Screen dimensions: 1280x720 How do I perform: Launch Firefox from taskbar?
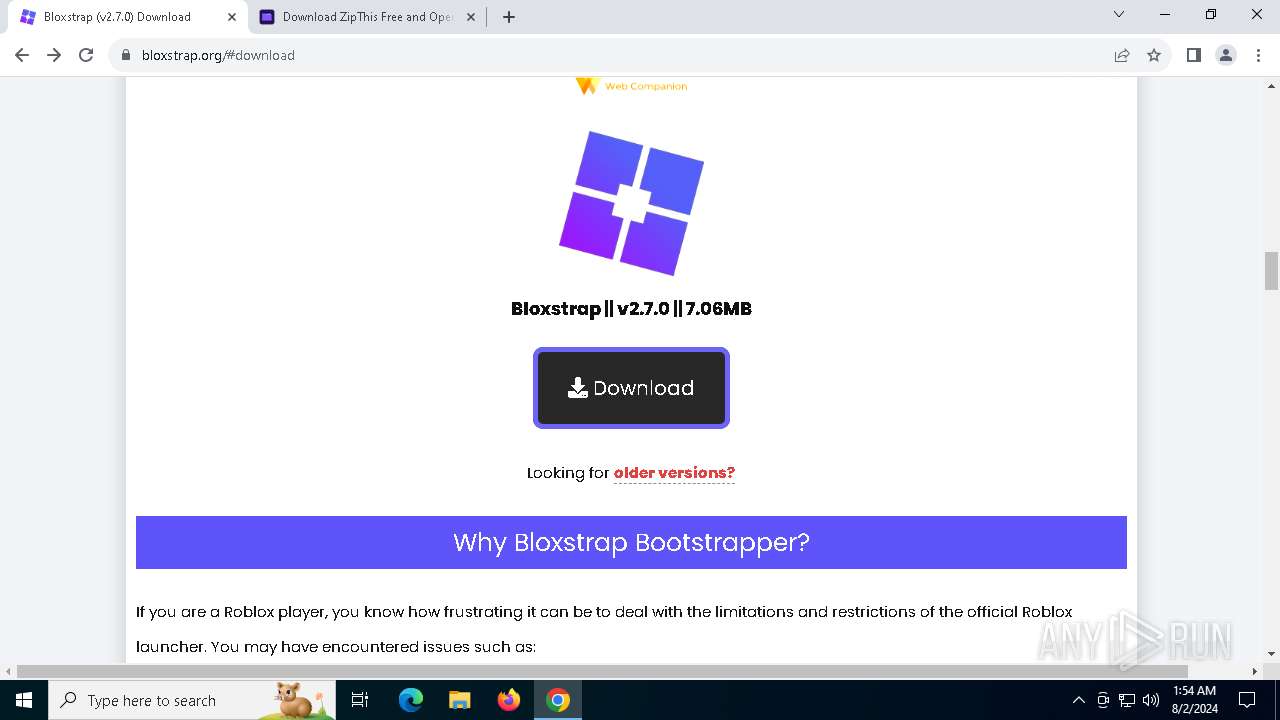click(508, 700)
